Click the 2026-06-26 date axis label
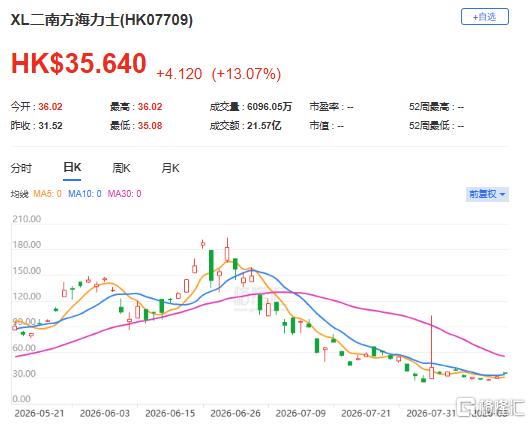The height and width of the screenshot is (424, 531). (x=235, y=413)
